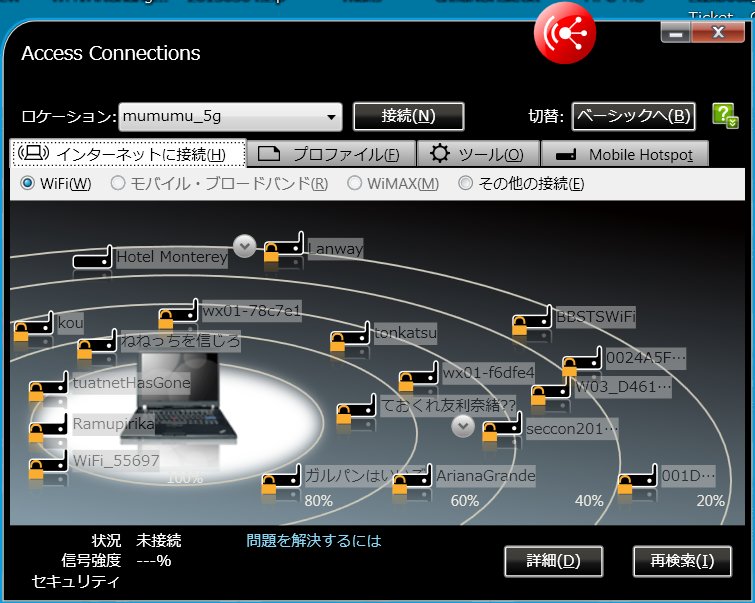Viewport: 755px width, 603px height.
Task: Click the Hotel Monterey network label
Action: (171, 257)
